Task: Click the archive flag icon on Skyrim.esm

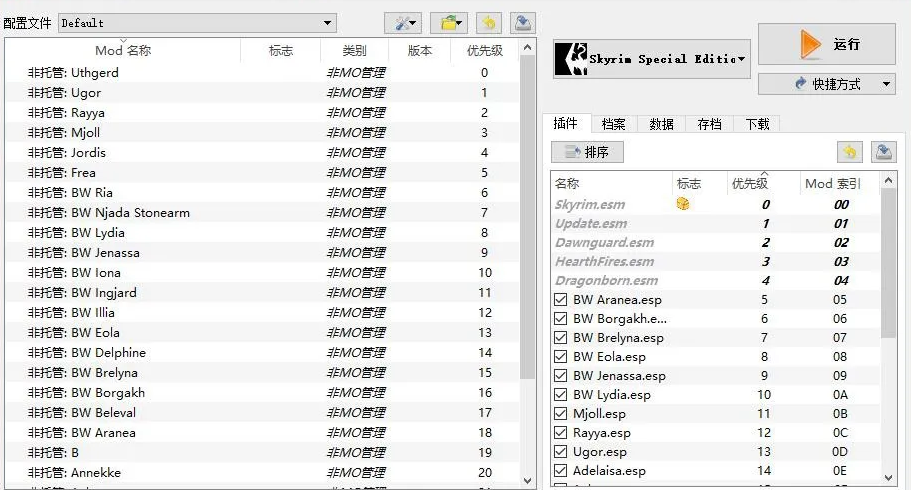Action: click(x=683, y=204)
